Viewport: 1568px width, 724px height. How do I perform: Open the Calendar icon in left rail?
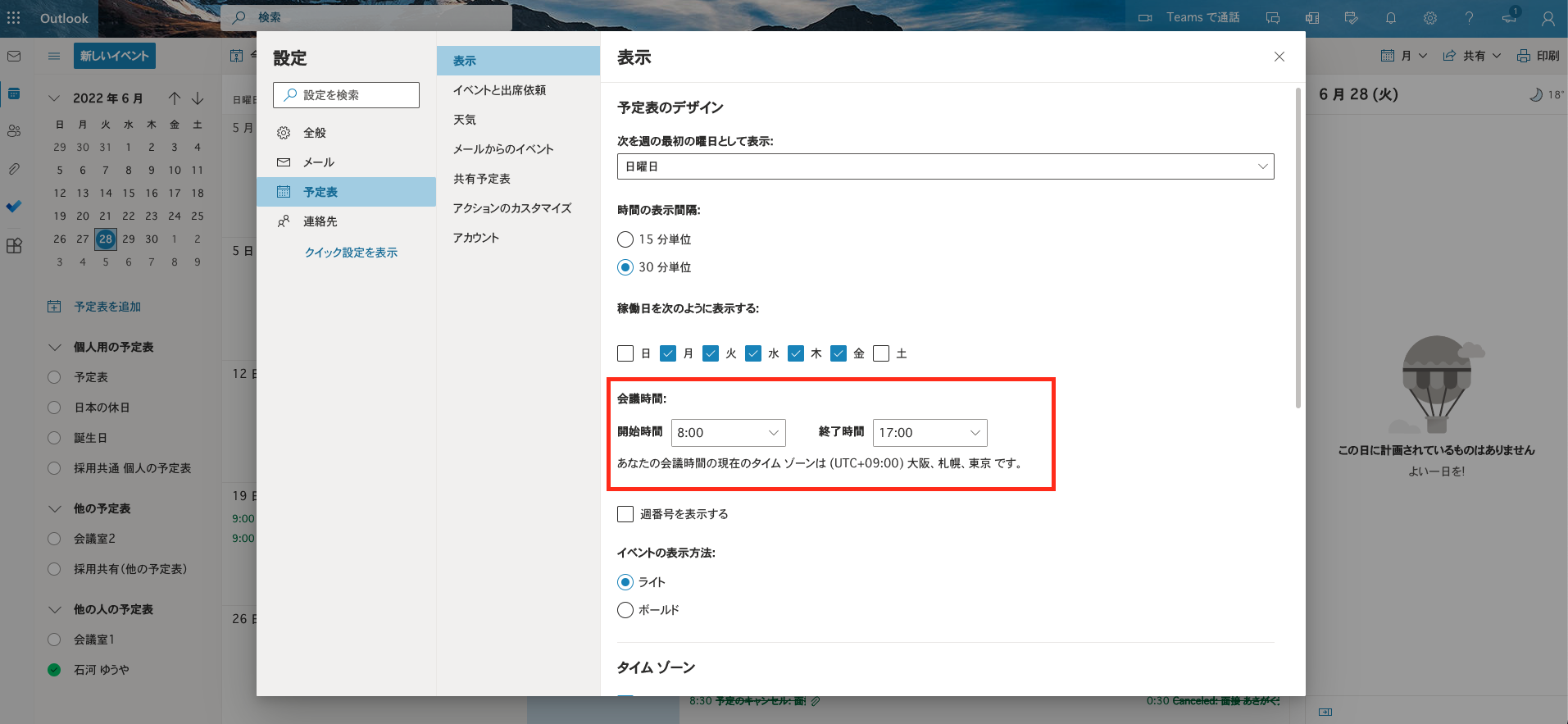pyautogui.click(x=14, y=93)
